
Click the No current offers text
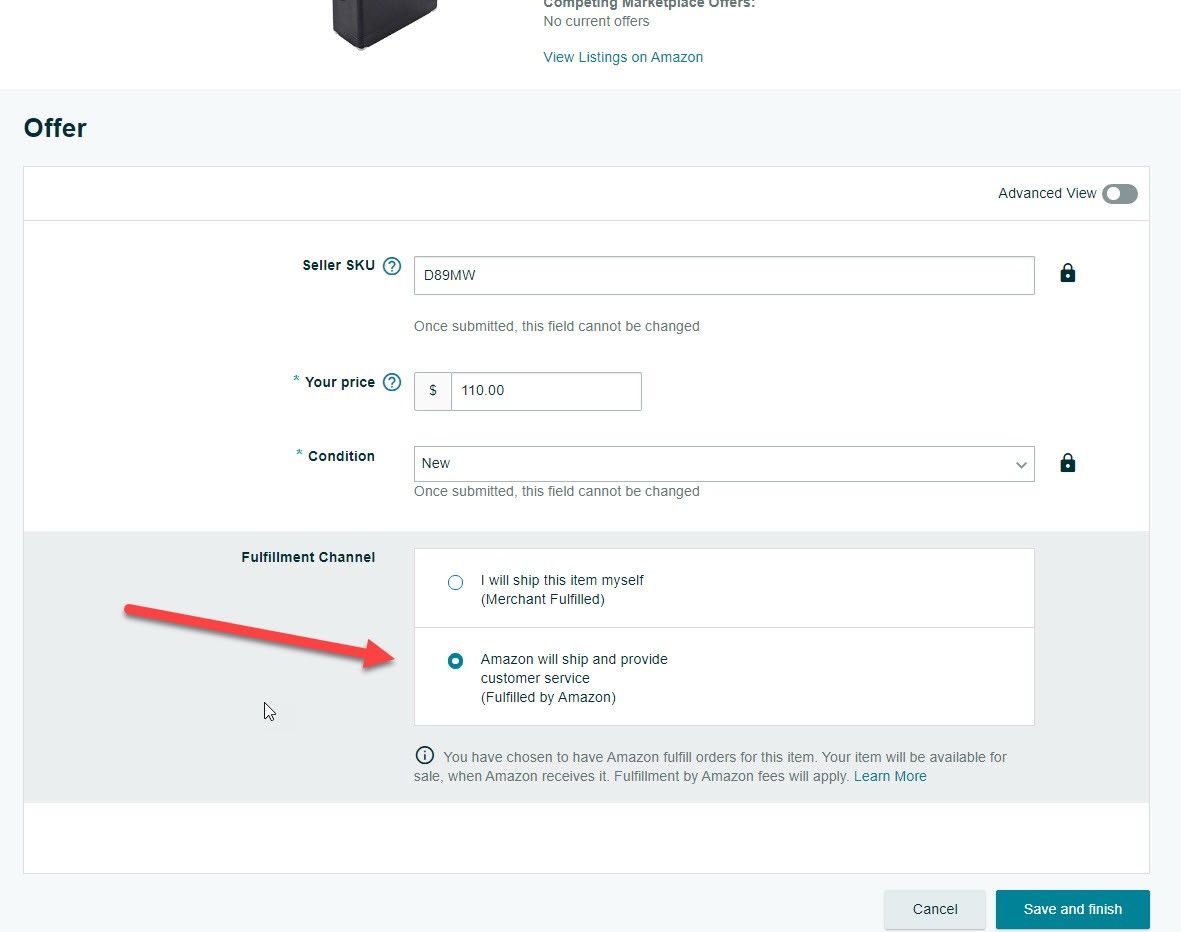(x=596, y=21)
